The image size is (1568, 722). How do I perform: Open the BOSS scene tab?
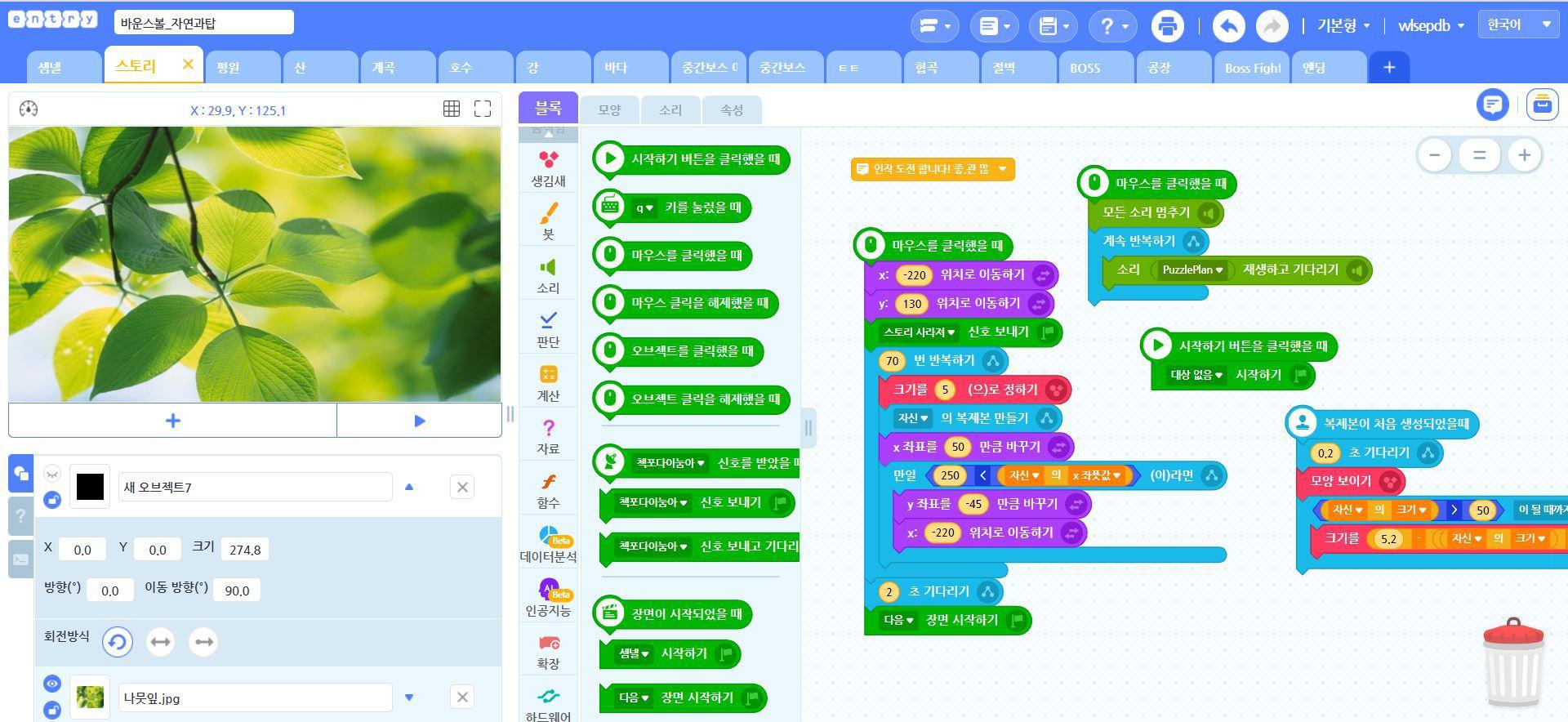click(x=1096, y=67)
